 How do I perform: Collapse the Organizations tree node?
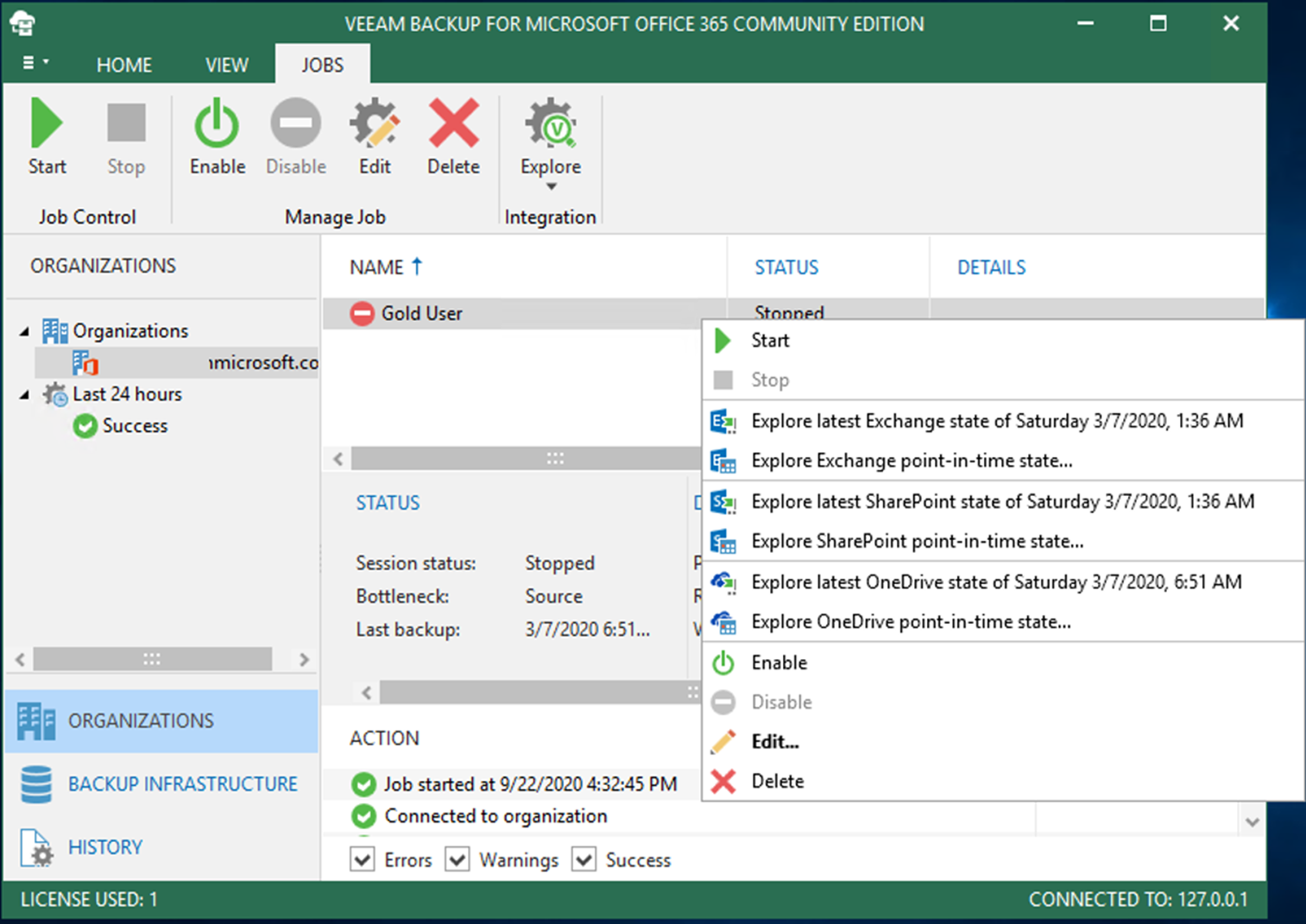[x=24, y=331]
